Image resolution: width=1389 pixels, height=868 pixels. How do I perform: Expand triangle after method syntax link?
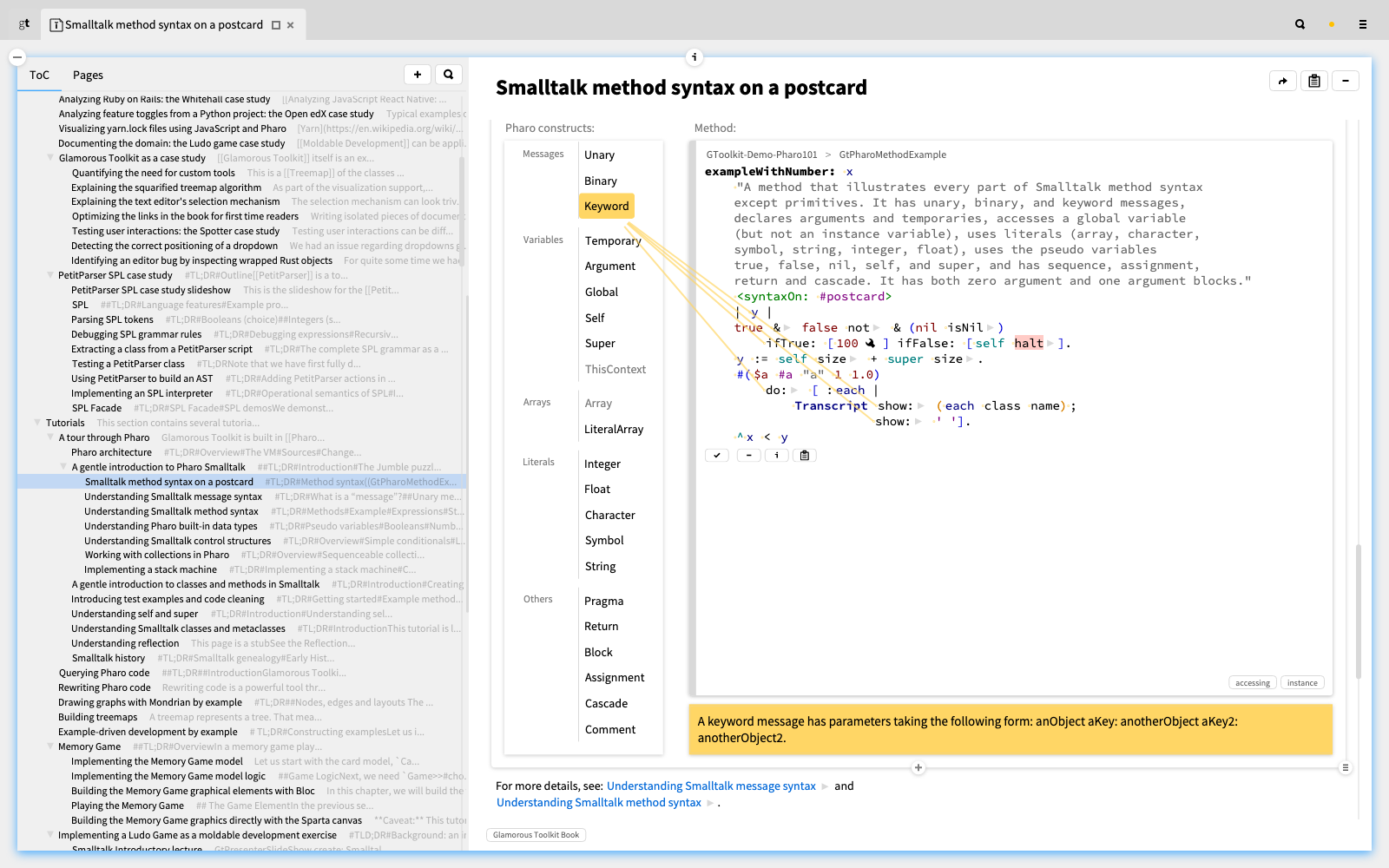tap(710, 803)
